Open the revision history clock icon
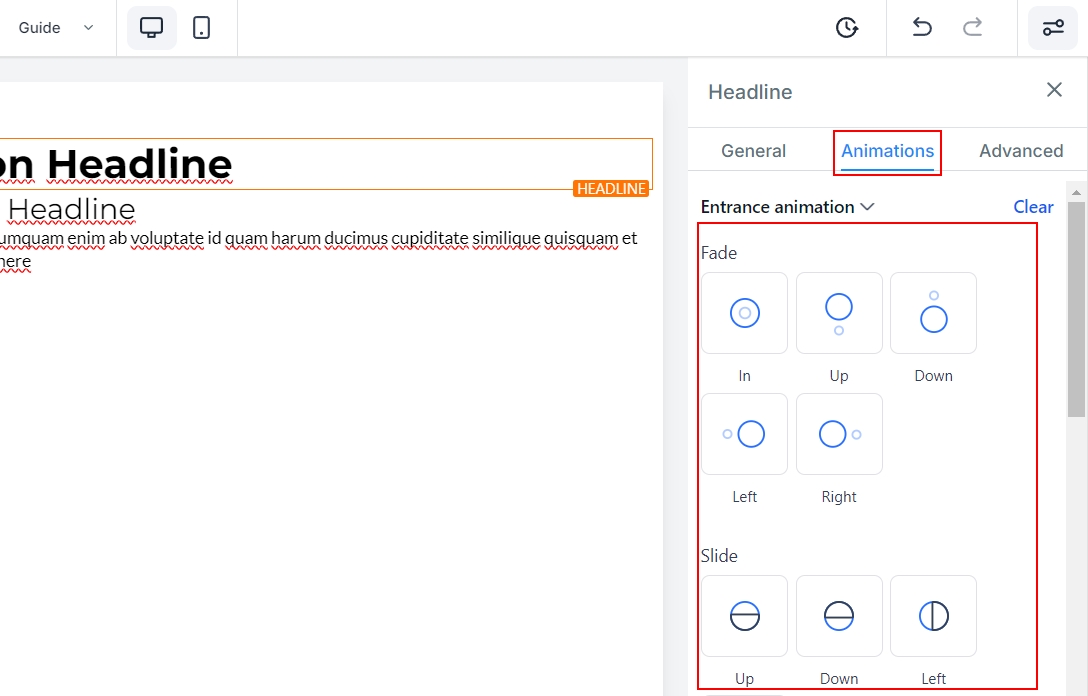This screenshot has height=696, width=1088. pos(847,28)
